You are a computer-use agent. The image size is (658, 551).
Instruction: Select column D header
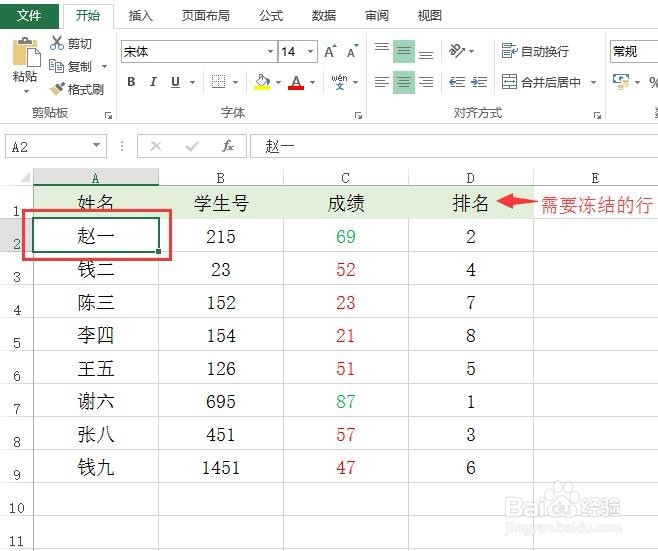[470, 178]
